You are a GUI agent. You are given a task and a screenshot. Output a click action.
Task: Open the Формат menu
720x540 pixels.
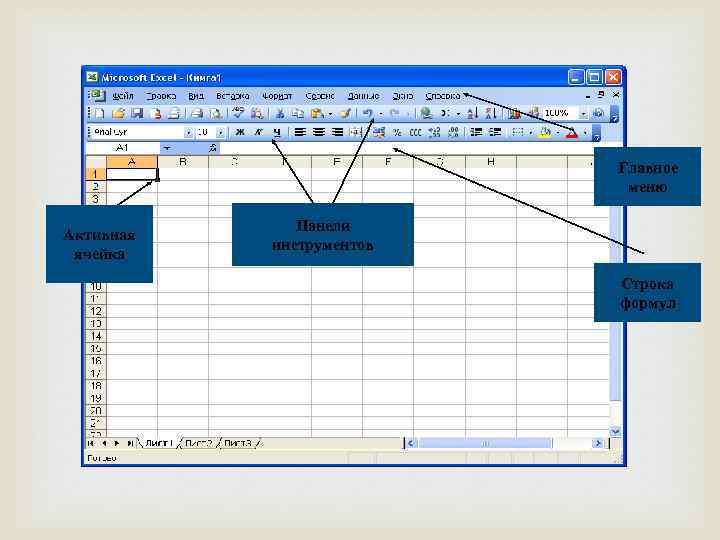pyautogui.click(x=277, y=96)
